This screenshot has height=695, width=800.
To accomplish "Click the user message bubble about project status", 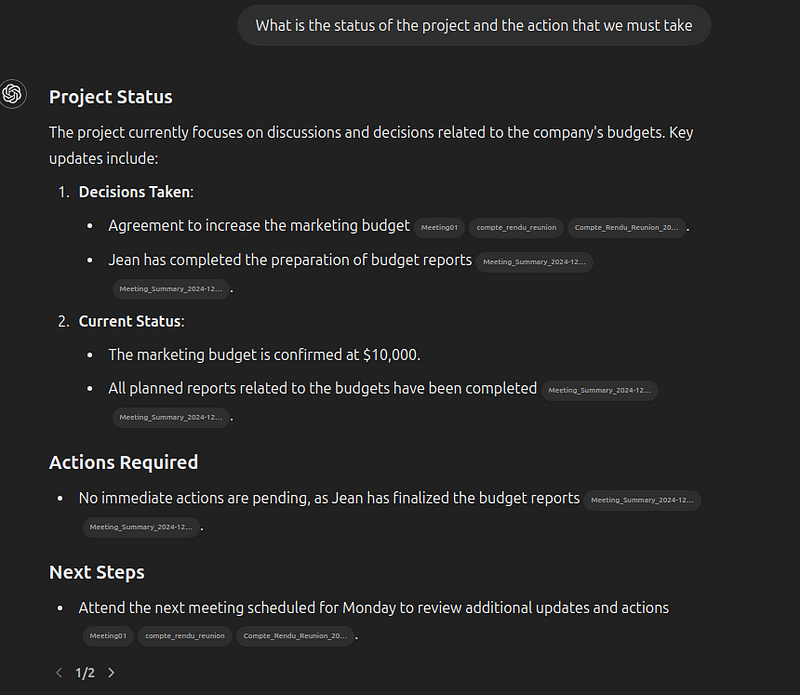I will 474,26.
